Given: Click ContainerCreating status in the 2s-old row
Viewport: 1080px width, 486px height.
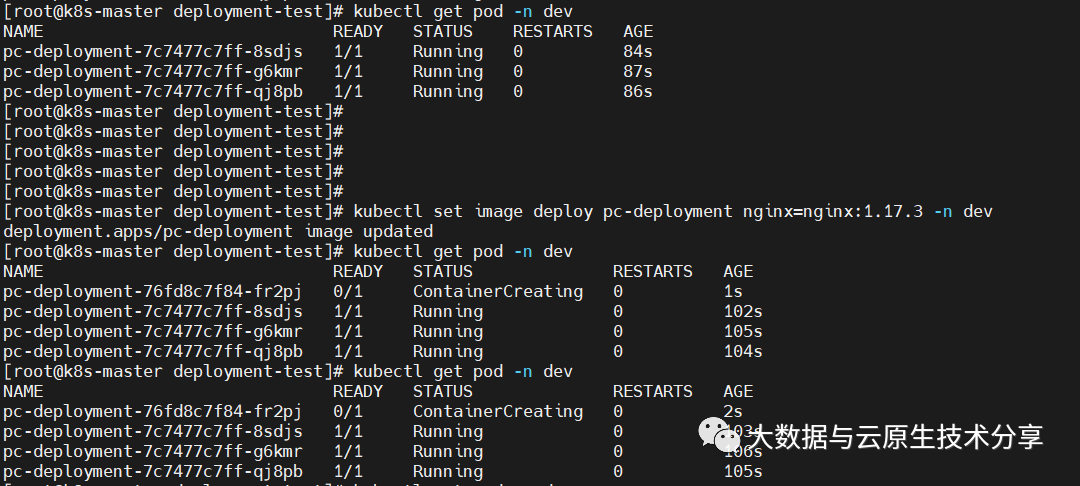Looking at the screenshot, I should pyautogui.click(x=497, y=411).
